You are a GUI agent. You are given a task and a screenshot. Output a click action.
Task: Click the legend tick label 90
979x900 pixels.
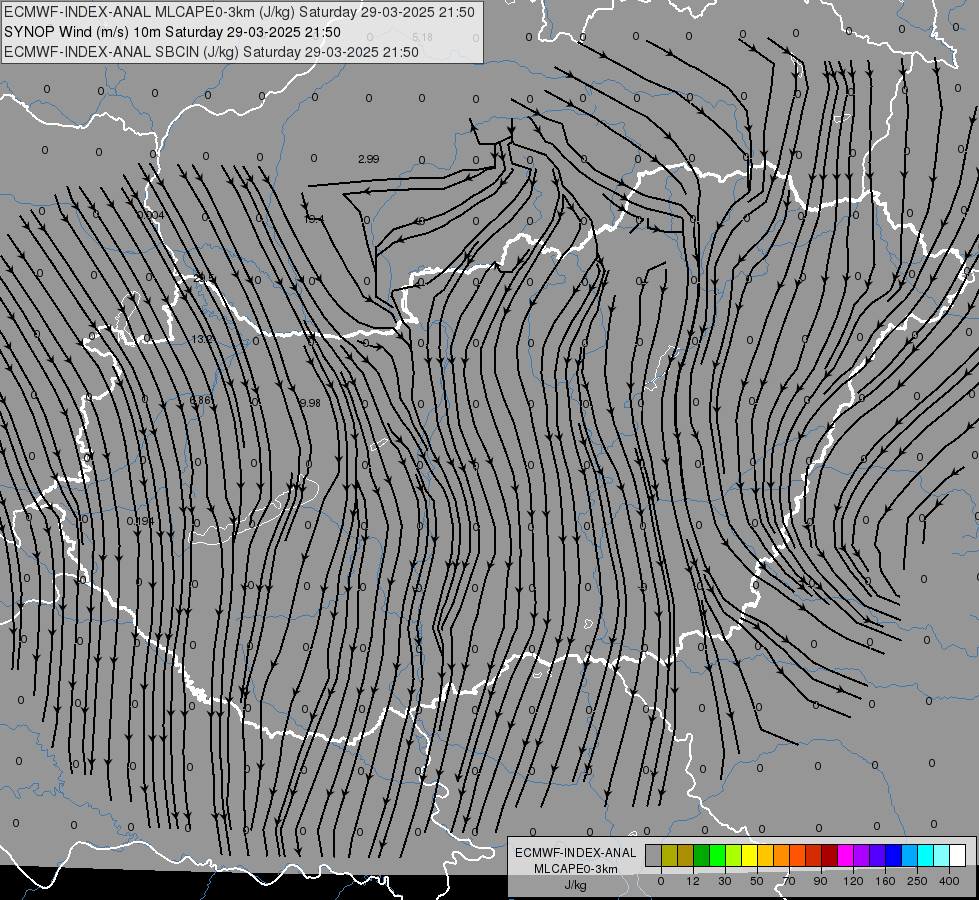click(x=820, y=881)
